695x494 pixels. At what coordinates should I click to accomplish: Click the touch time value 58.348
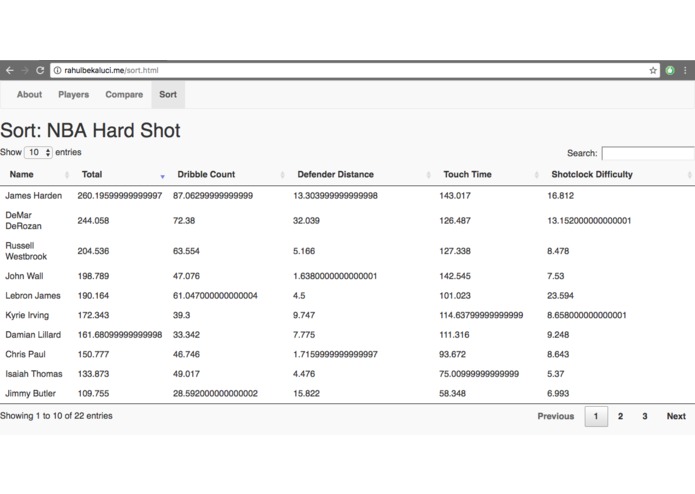point(452,393)
